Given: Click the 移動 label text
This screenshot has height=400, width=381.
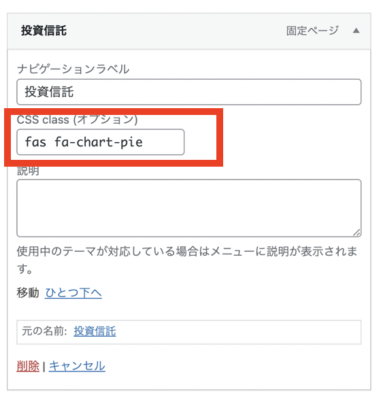Looking at the screenshot, I should 28,293.
